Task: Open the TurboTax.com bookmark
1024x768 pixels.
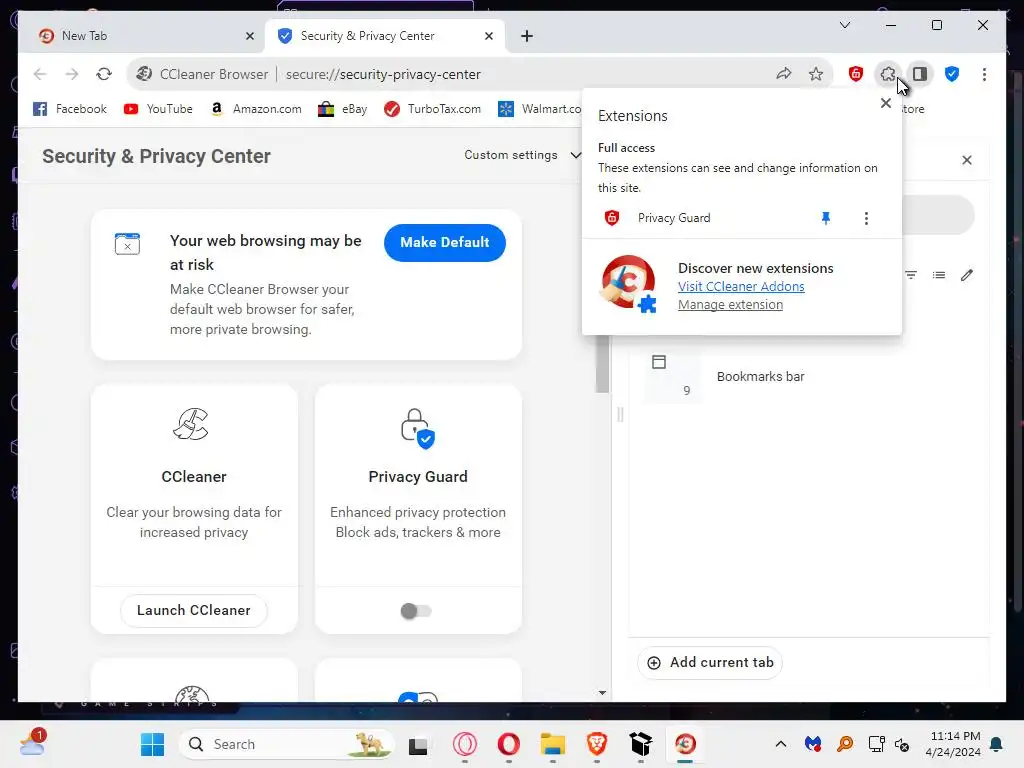Action: click(432, 109)
